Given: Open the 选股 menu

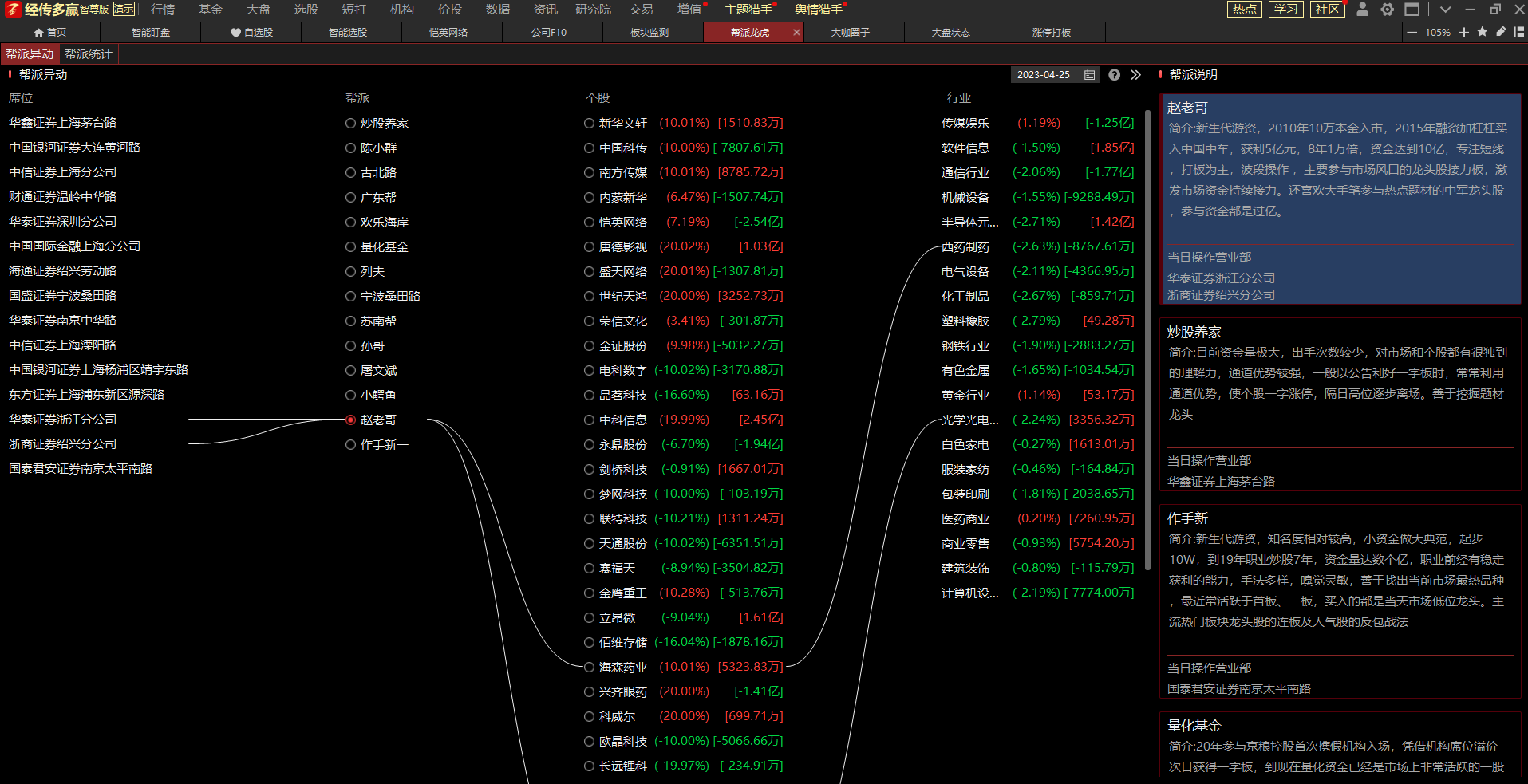Looking at the screenshot, I should tap(306, 10).
